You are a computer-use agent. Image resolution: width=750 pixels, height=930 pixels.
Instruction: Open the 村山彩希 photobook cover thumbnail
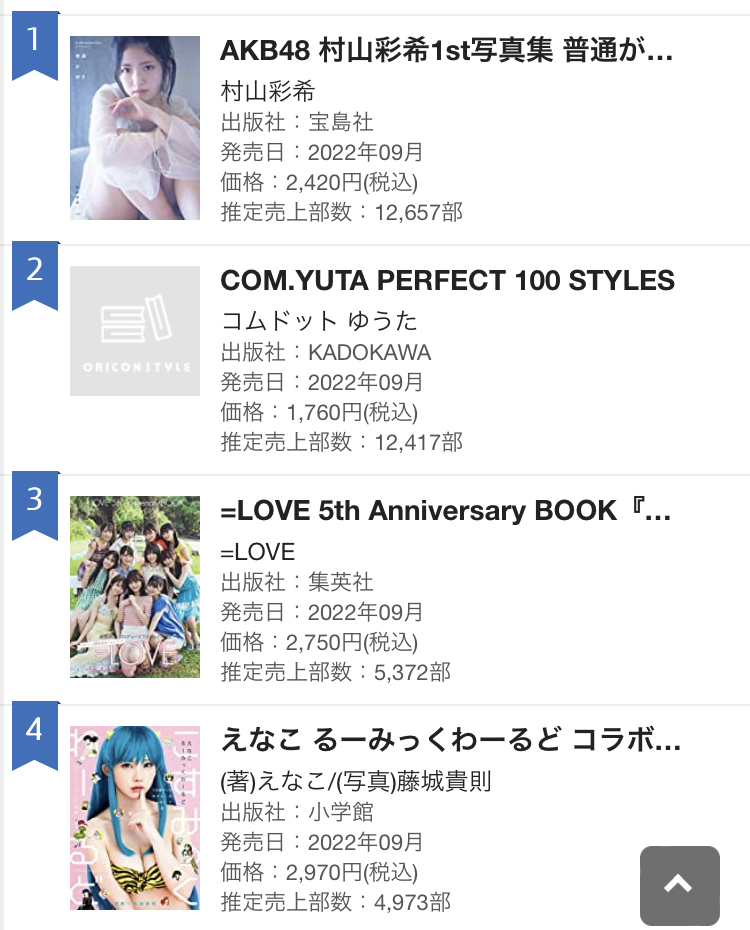(135, 128)
